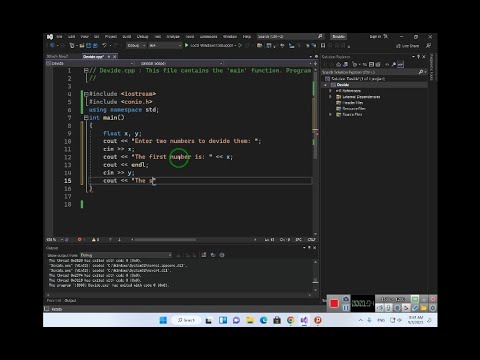This screenshot has width=480, height=360.
Task: Open the x64 platform dropdown
Action: [165, 45]
